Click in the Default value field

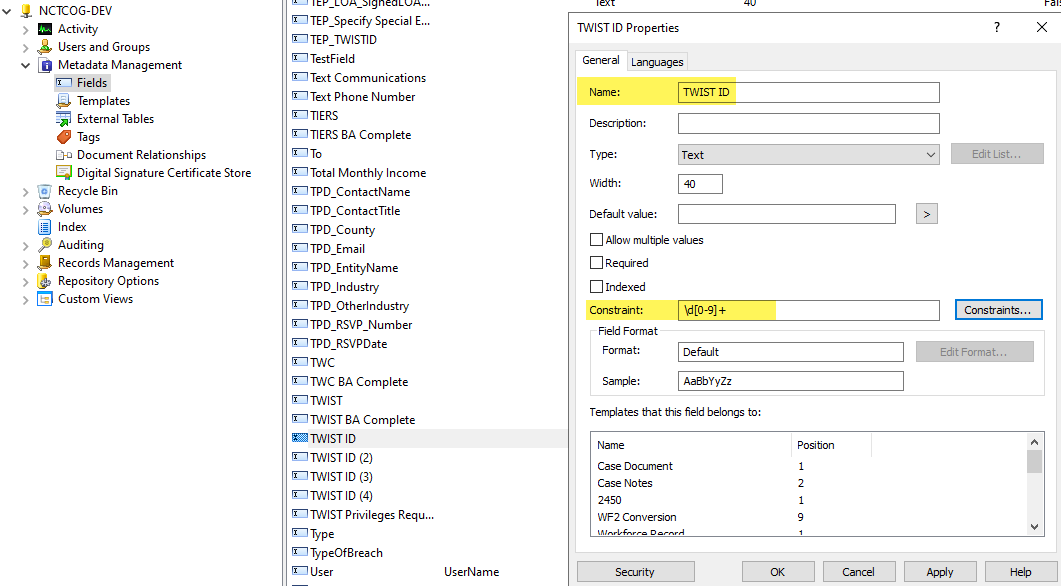pyautogui.click(x=786, y=214)
